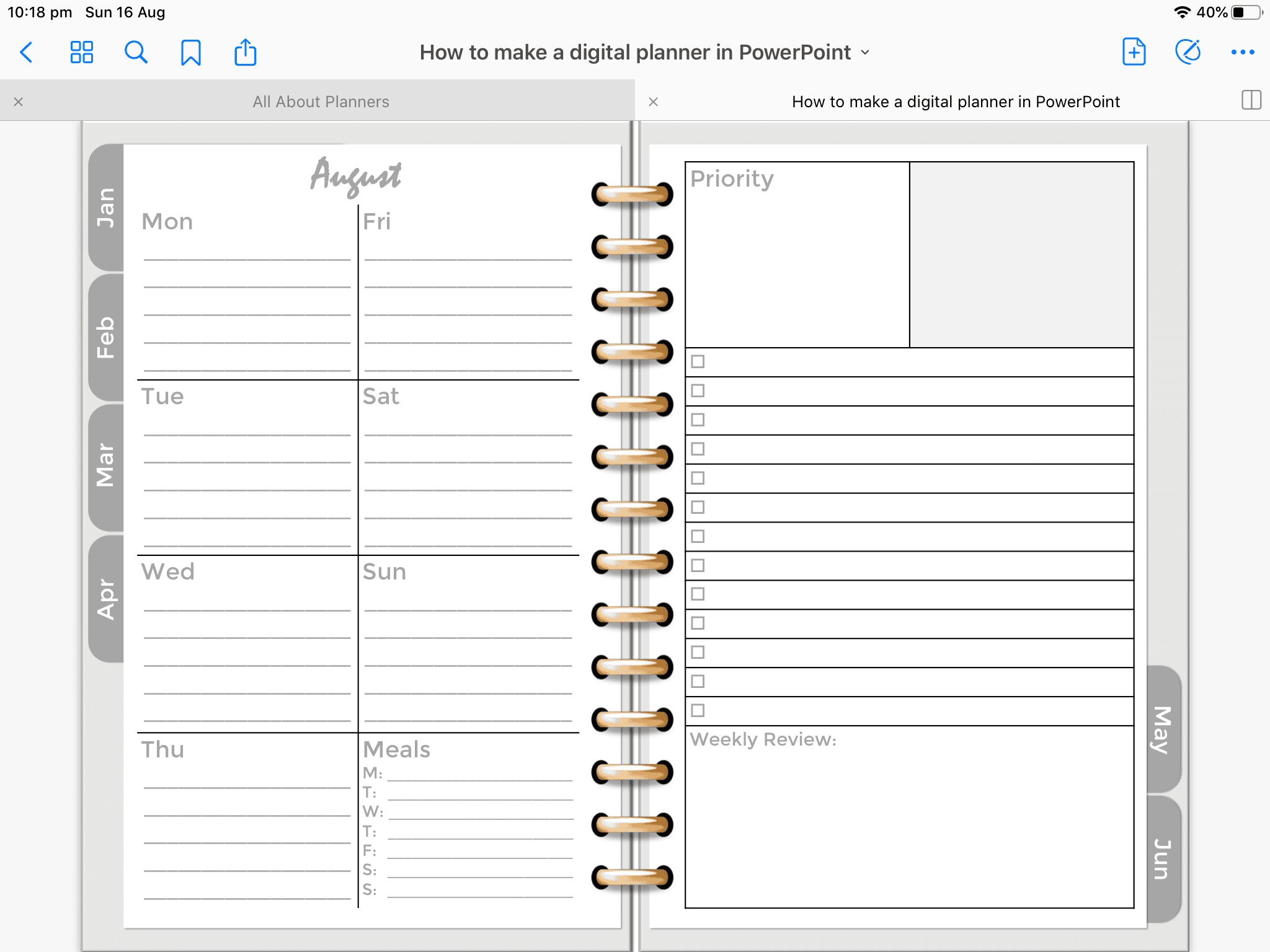The width and height of the screenshot is (1270, 952).
Task: Select the How to make a digital planner tab
Action: pos(956,101)
